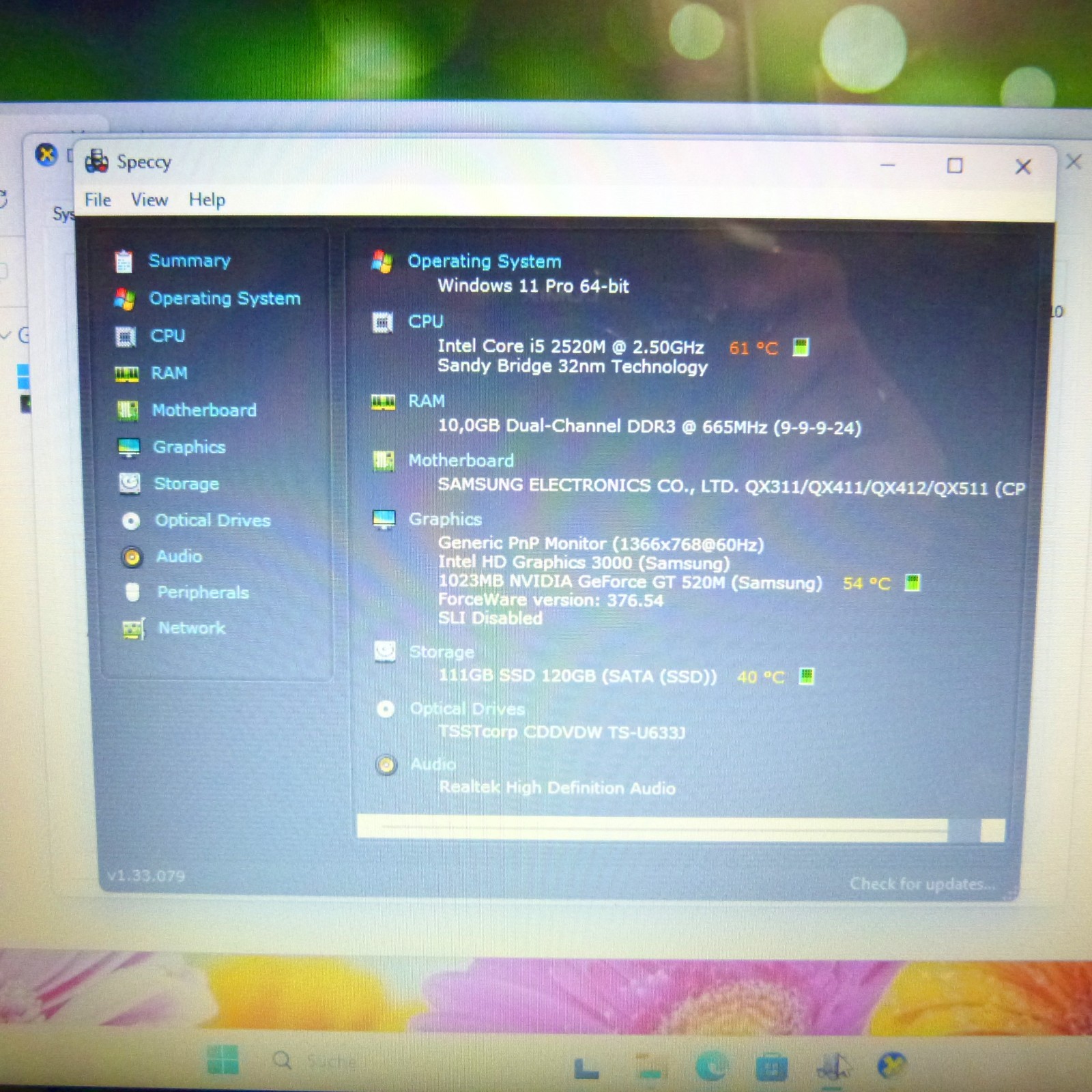Open Windows Start button on taskbar
The height and width of the screenshot is (1092, 1092).
(x=222, y=1060)
